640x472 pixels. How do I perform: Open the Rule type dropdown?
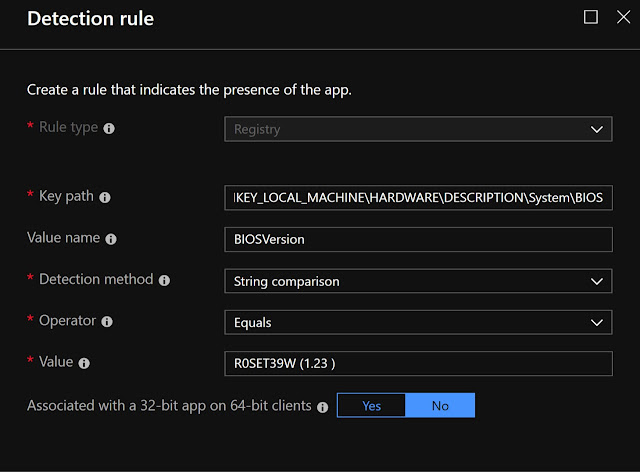point(417,129)
